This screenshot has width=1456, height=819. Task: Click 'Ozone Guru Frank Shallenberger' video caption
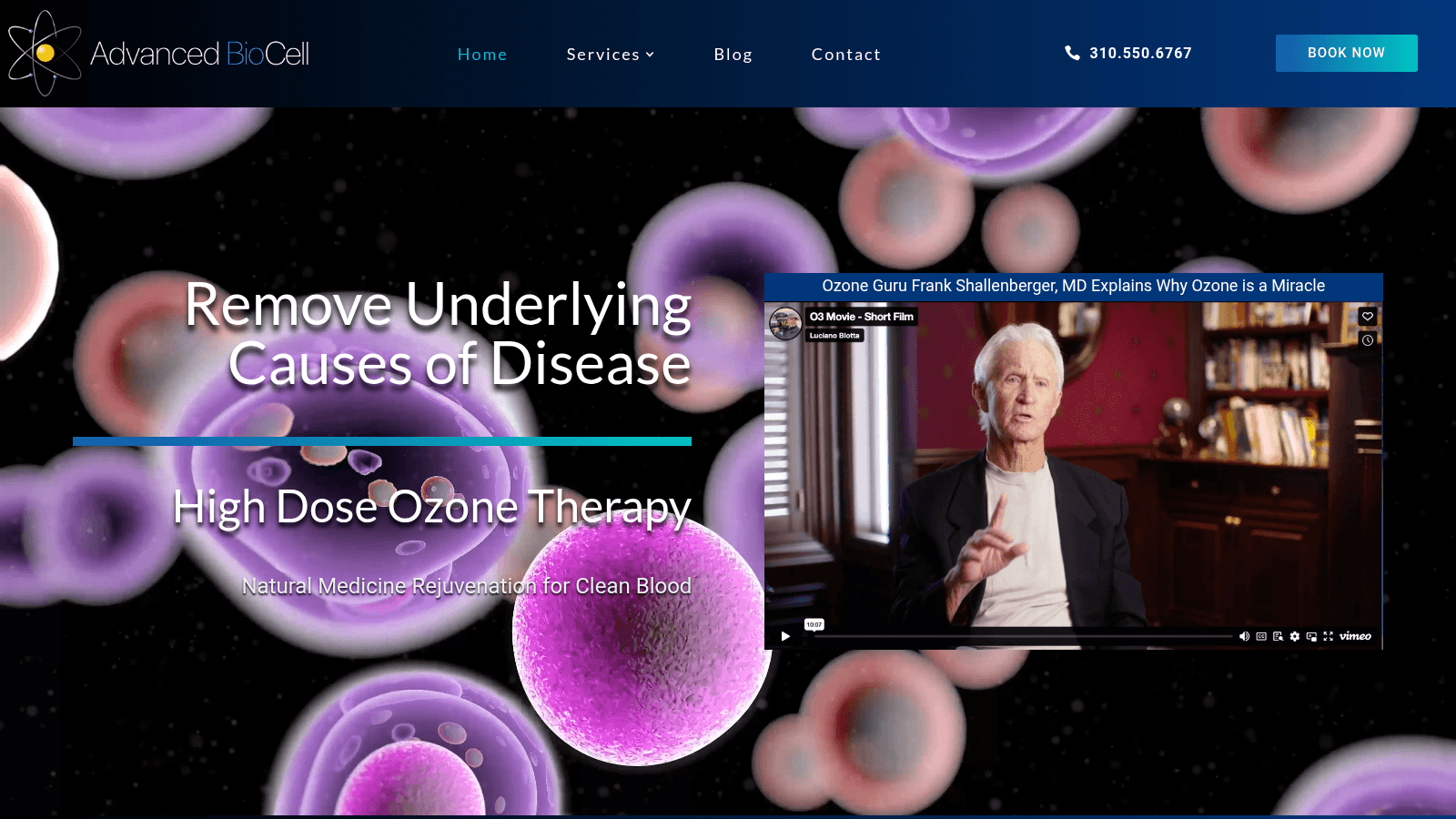(1074, 286)
